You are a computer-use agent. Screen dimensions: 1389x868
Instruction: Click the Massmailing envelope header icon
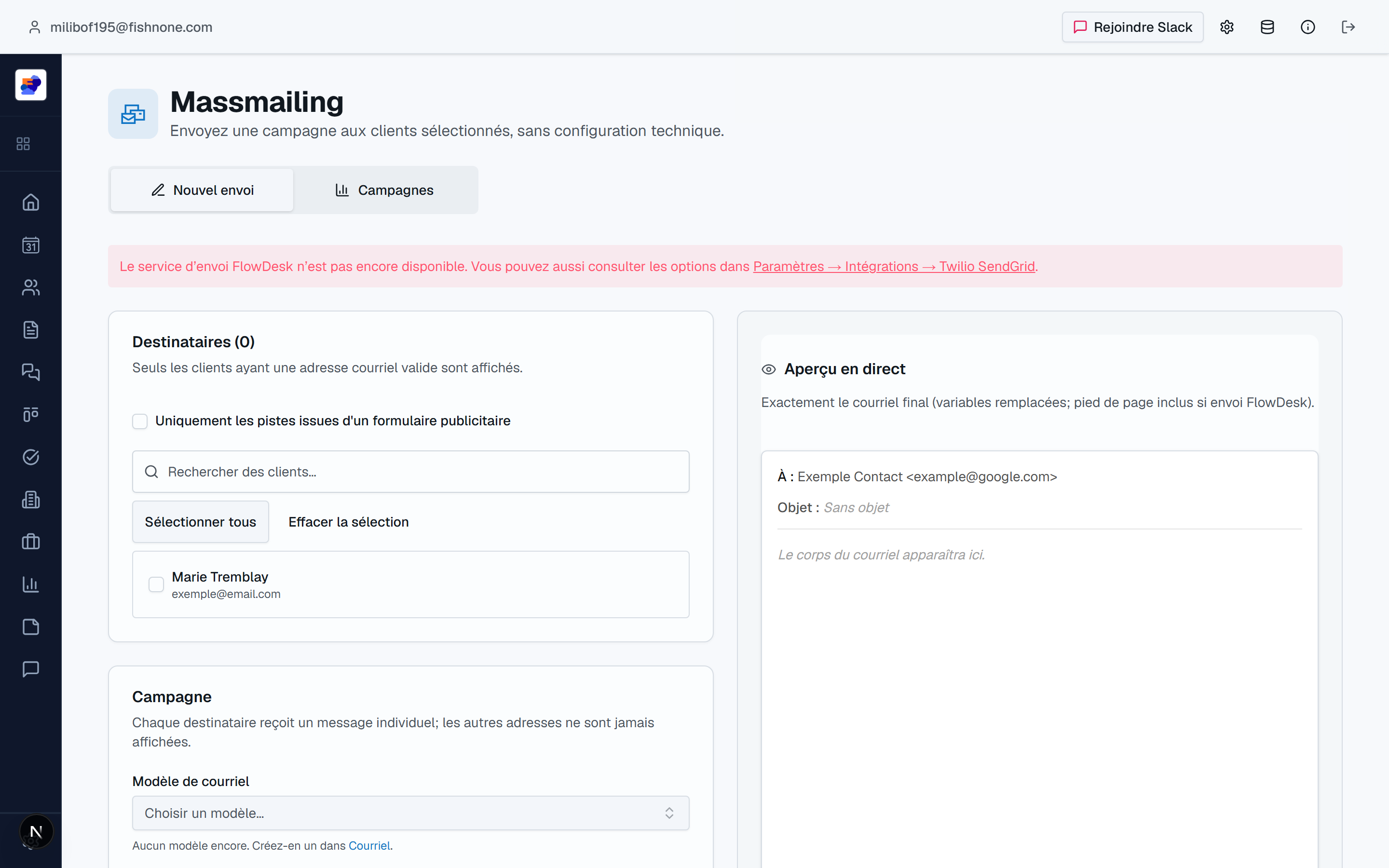pyautogui.click(x=133, y=114)
